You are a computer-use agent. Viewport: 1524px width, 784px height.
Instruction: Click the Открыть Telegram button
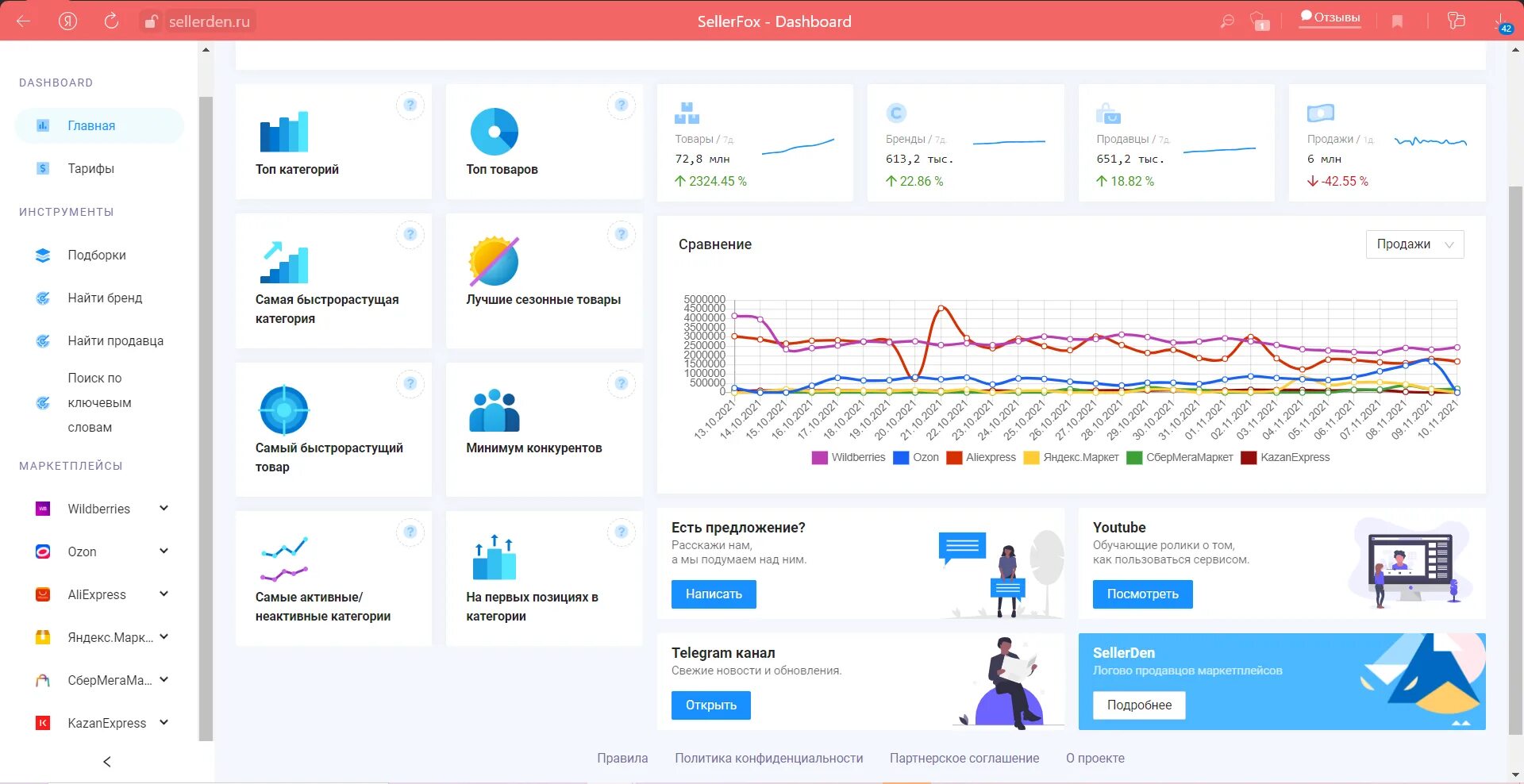pyautogui.click(x=710, y=705)
